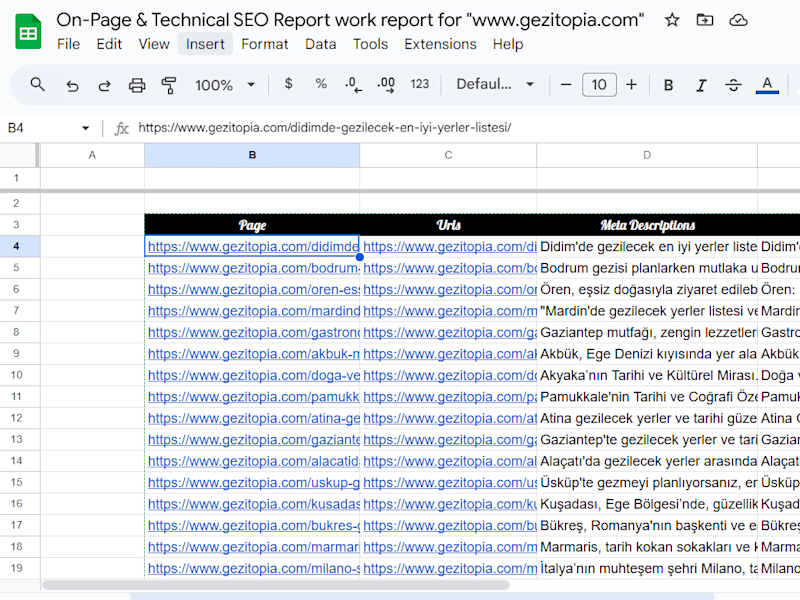This screenshot has width=800, height=600.
Task: Open the Search menus magnifier
Action: pyautogui.click(x=37, y=84)
